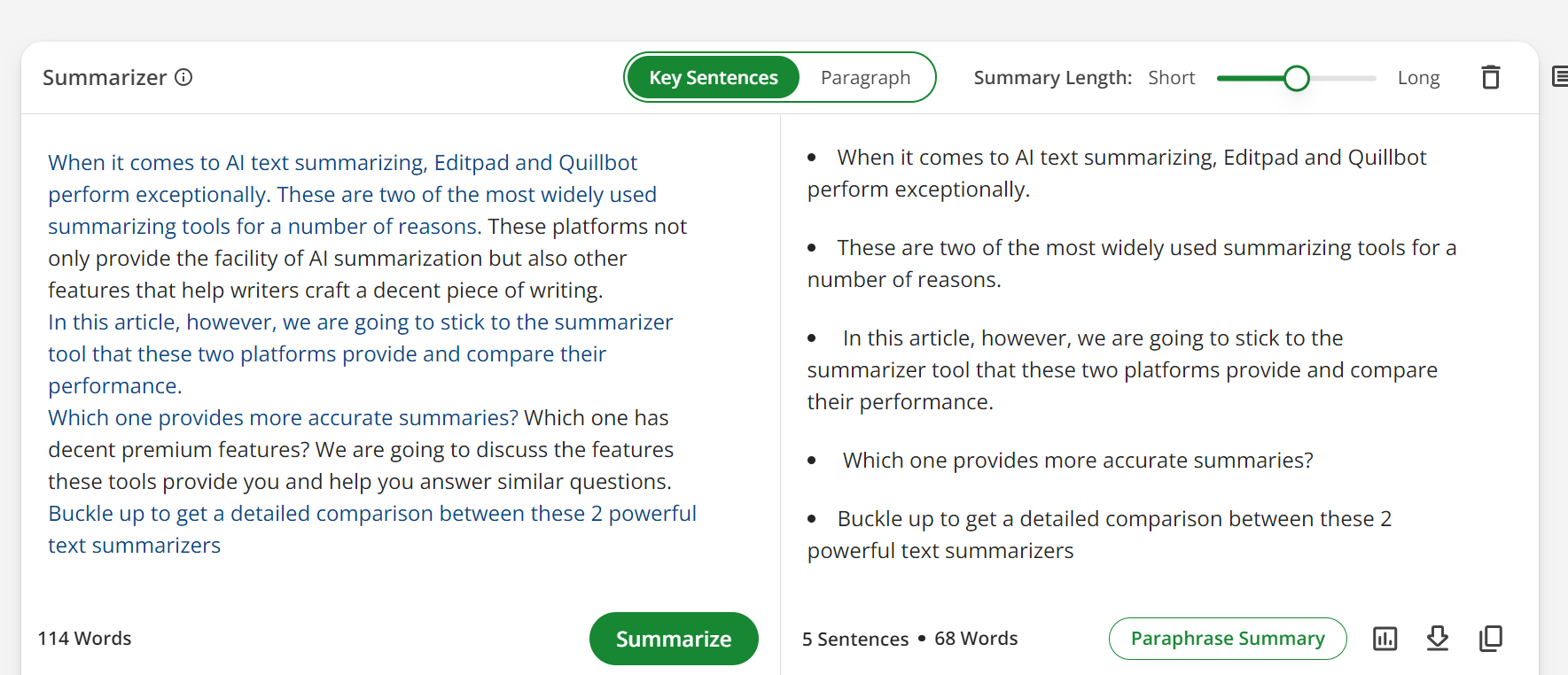Click the Paraphrase Summary button
This screenshot has width=1568, height=675.
[1228, 639]
